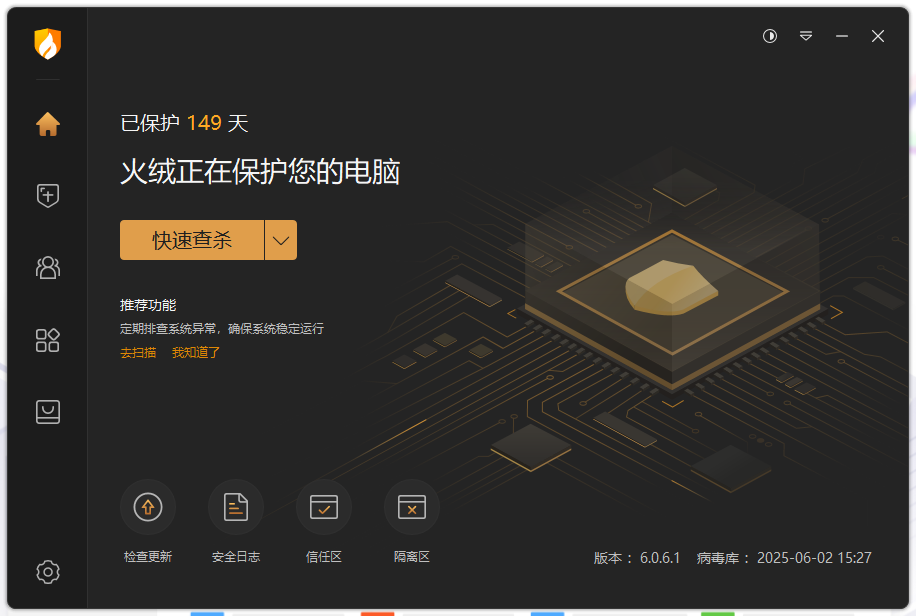Image resolution: width=916 pixels, height=616 pixels.
Task: Open settings with the gear icon
Action: click(47, 572)
